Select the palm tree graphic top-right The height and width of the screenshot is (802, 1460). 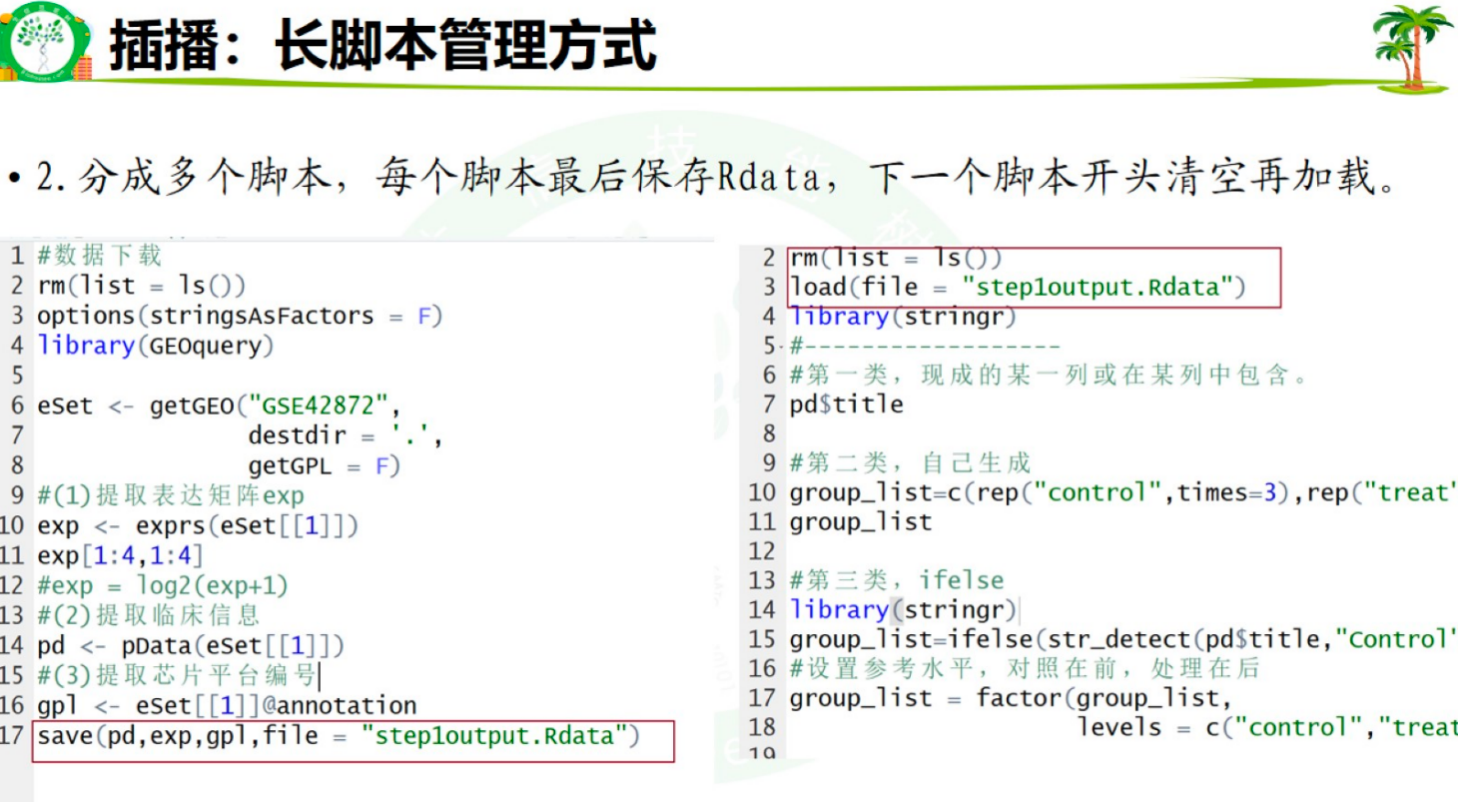[x=1413, y=45]
